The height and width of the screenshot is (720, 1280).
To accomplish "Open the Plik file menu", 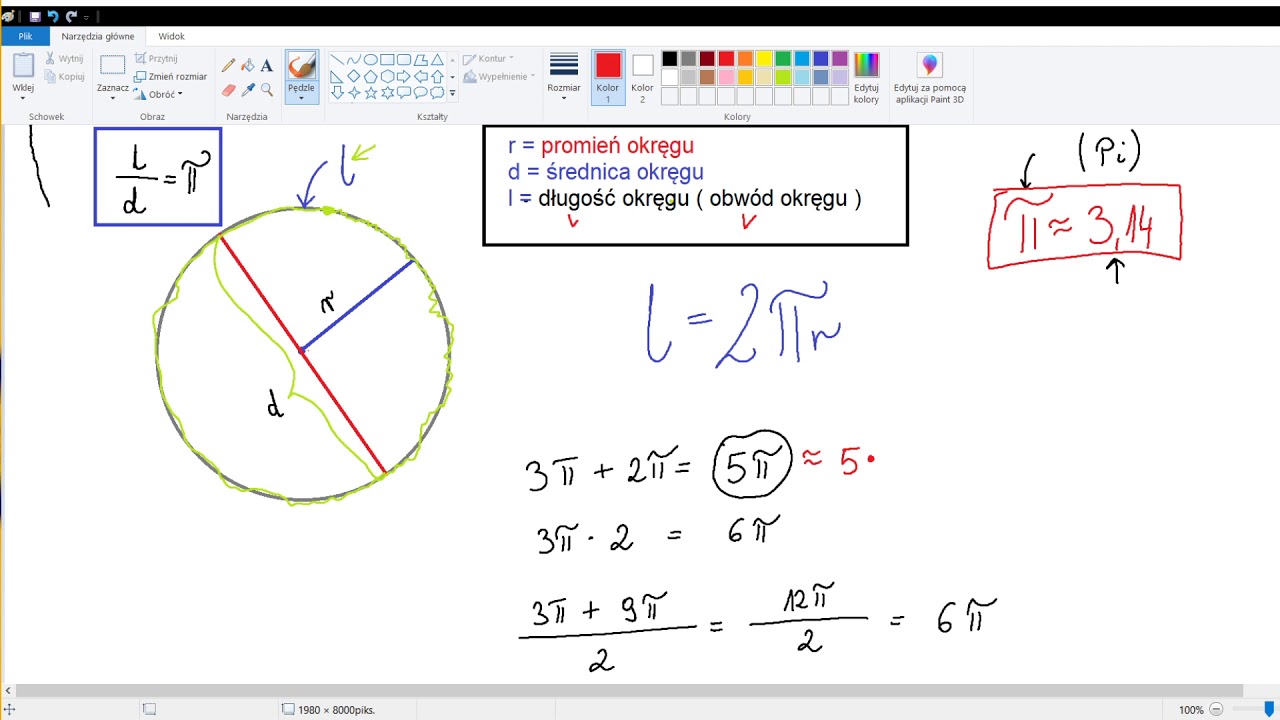I will click(25, 36).
